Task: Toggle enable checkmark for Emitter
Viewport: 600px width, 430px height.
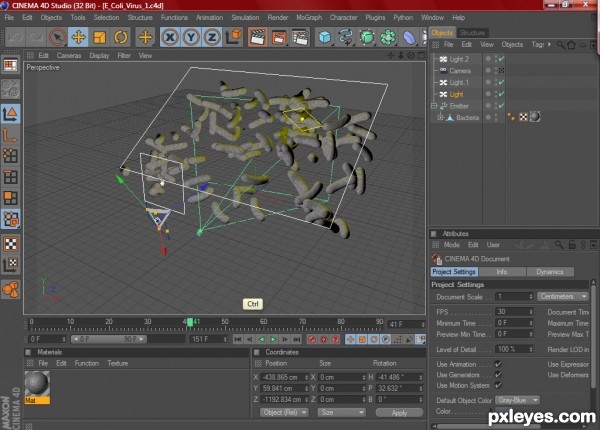Action: 501,106
